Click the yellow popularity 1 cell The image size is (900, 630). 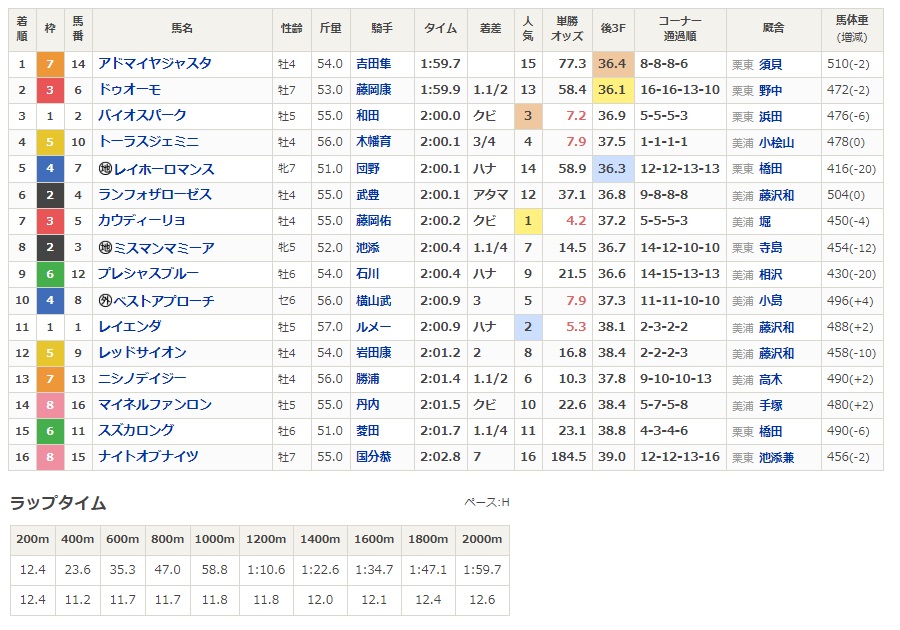click(528, 221)
